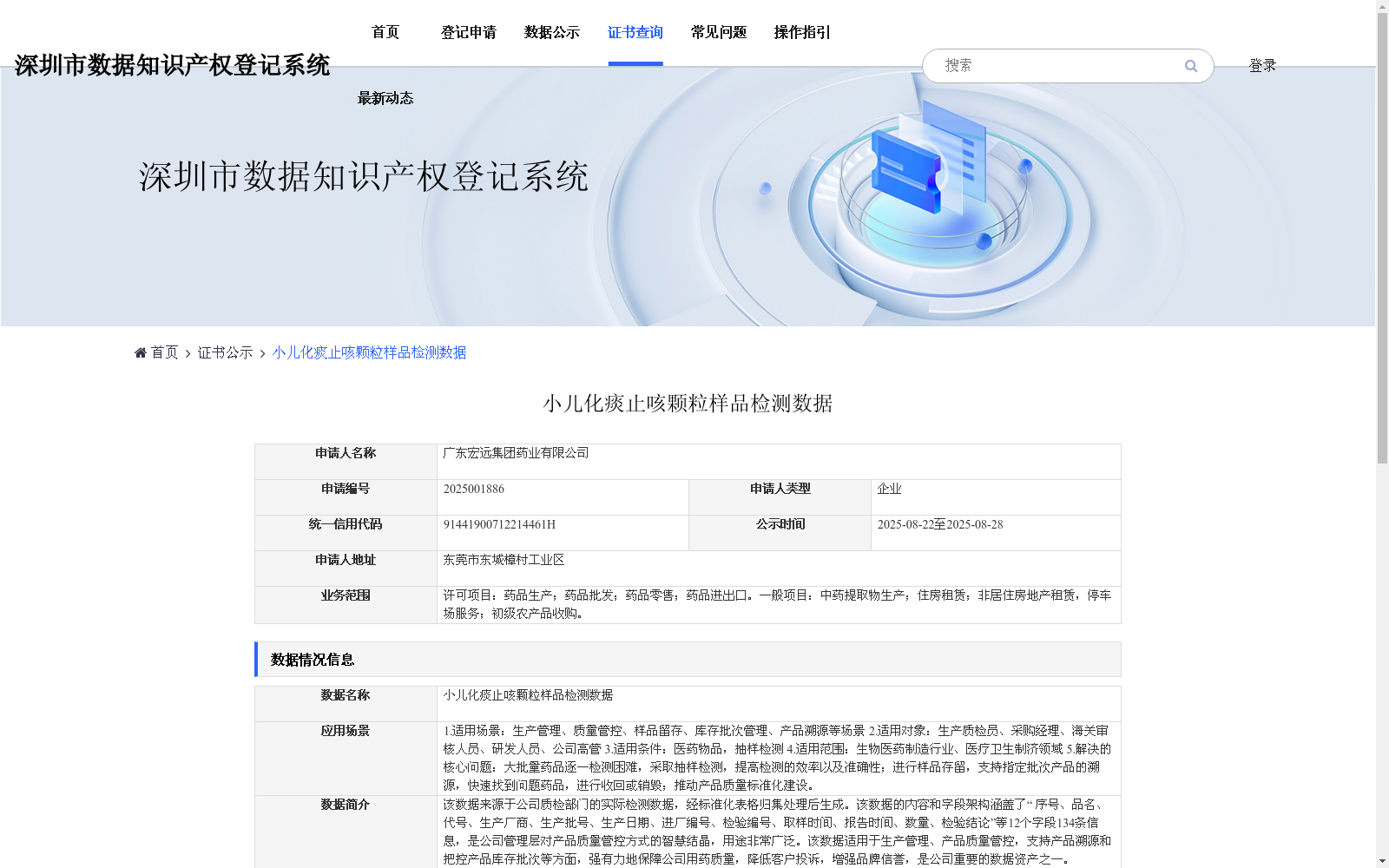Click the vertical scrollbar thumb
The height and width of the screenshot is (868, 1389).
click(x=1382, y=239)
